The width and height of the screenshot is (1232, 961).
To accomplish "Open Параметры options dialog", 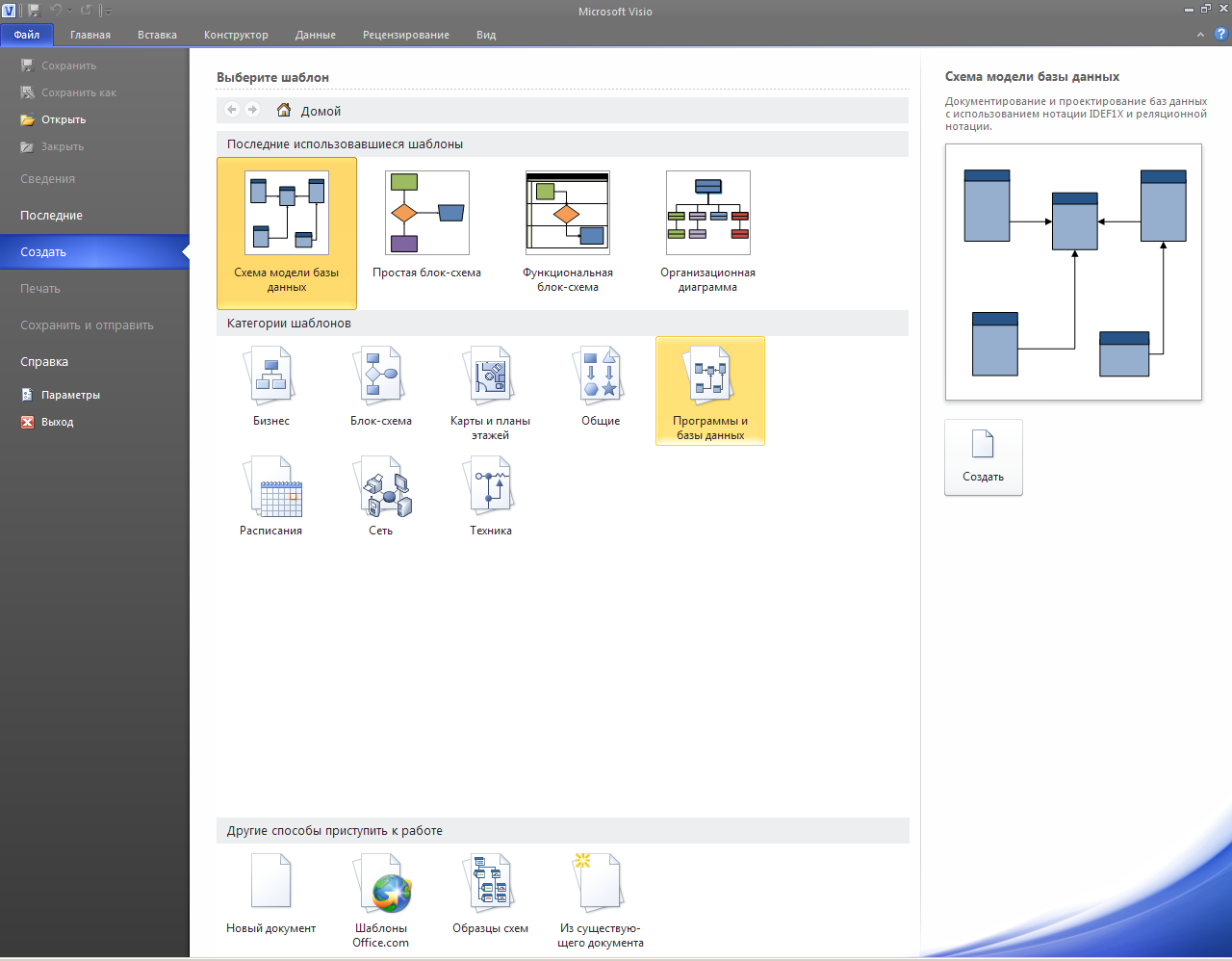I will [x=61, y=395].
